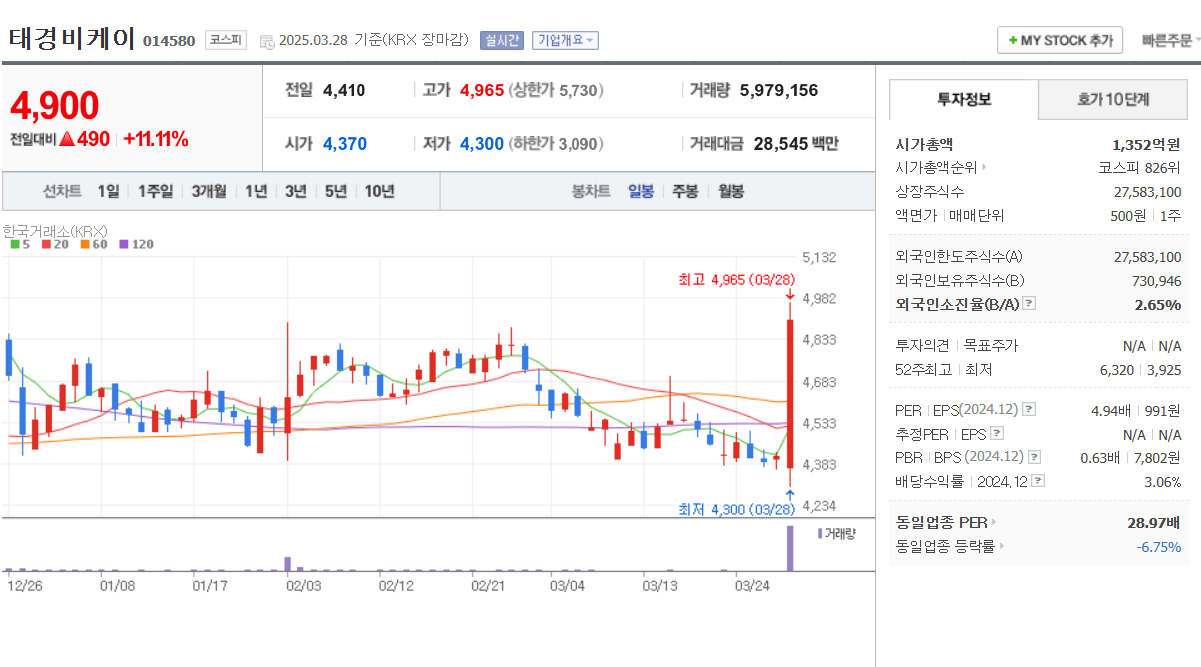Expand the 빠른주문 dropdown

[x=1171, y=41]
